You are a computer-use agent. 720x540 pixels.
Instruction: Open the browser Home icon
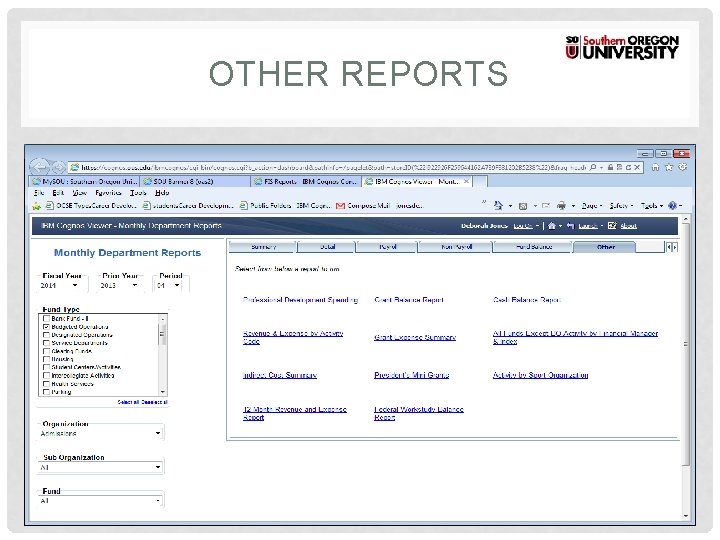click(655, 168)
